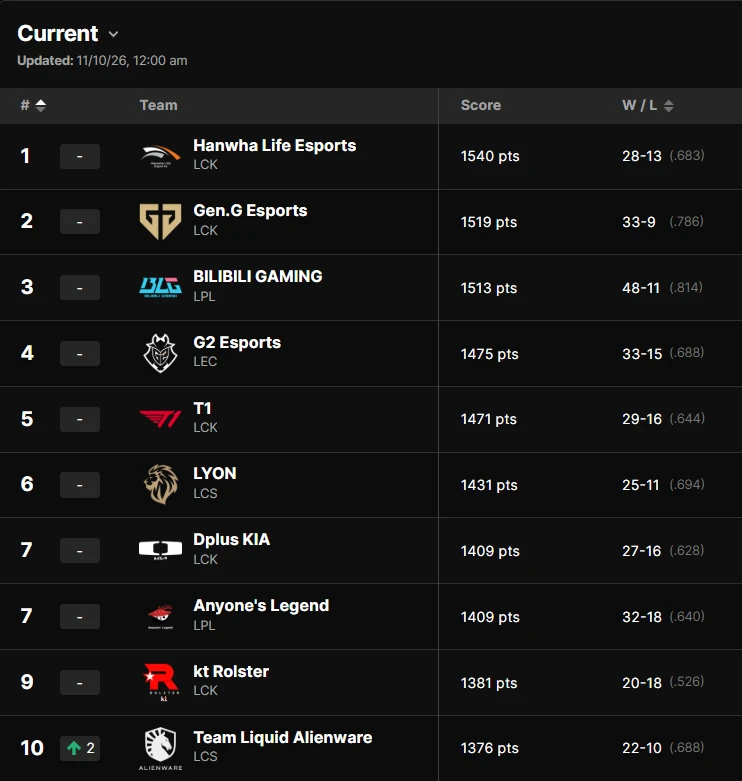This screenshot has width=742, height=781.
Task: Click the kt Rolster logo
Action: point(160,682)
